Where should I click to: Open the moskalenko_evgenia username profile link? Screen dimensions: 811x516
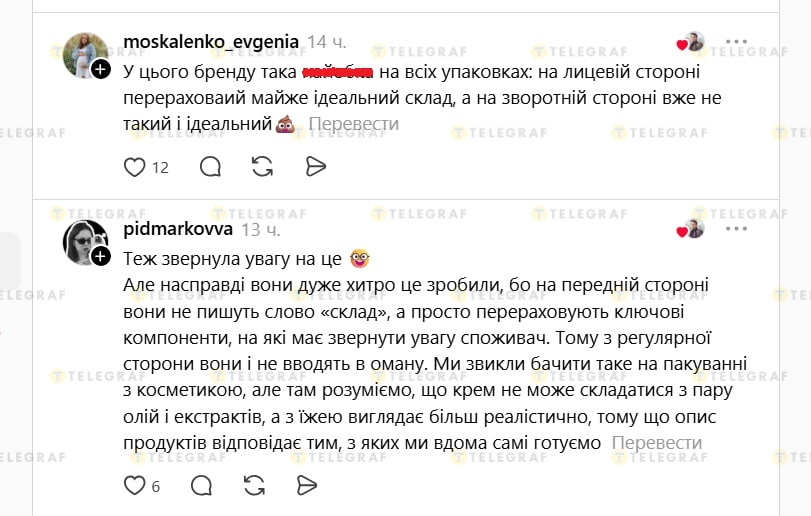[x=211, y=41]
